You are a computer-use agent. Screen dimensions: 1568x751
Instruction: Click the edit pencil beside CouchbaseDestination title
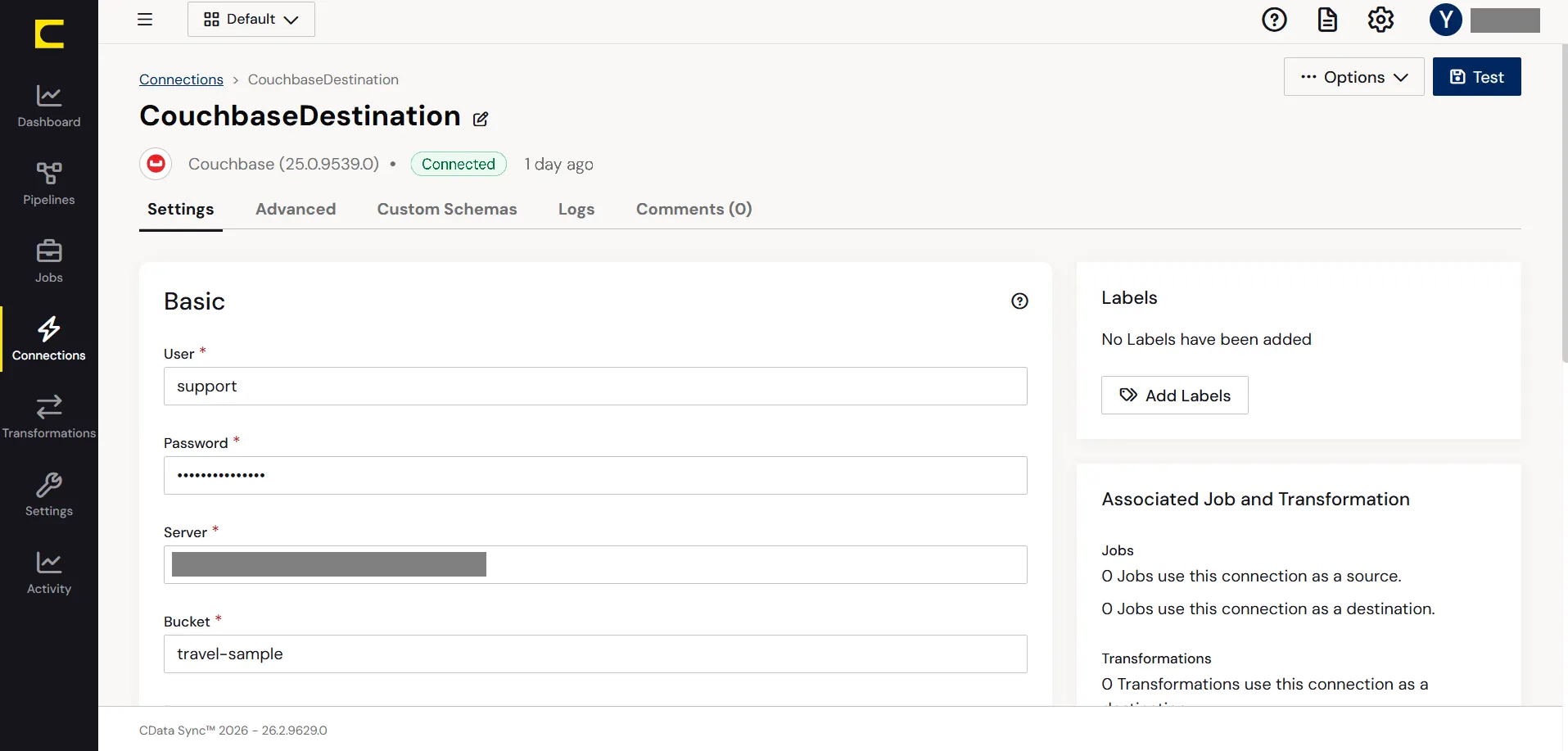coord(481,119)
